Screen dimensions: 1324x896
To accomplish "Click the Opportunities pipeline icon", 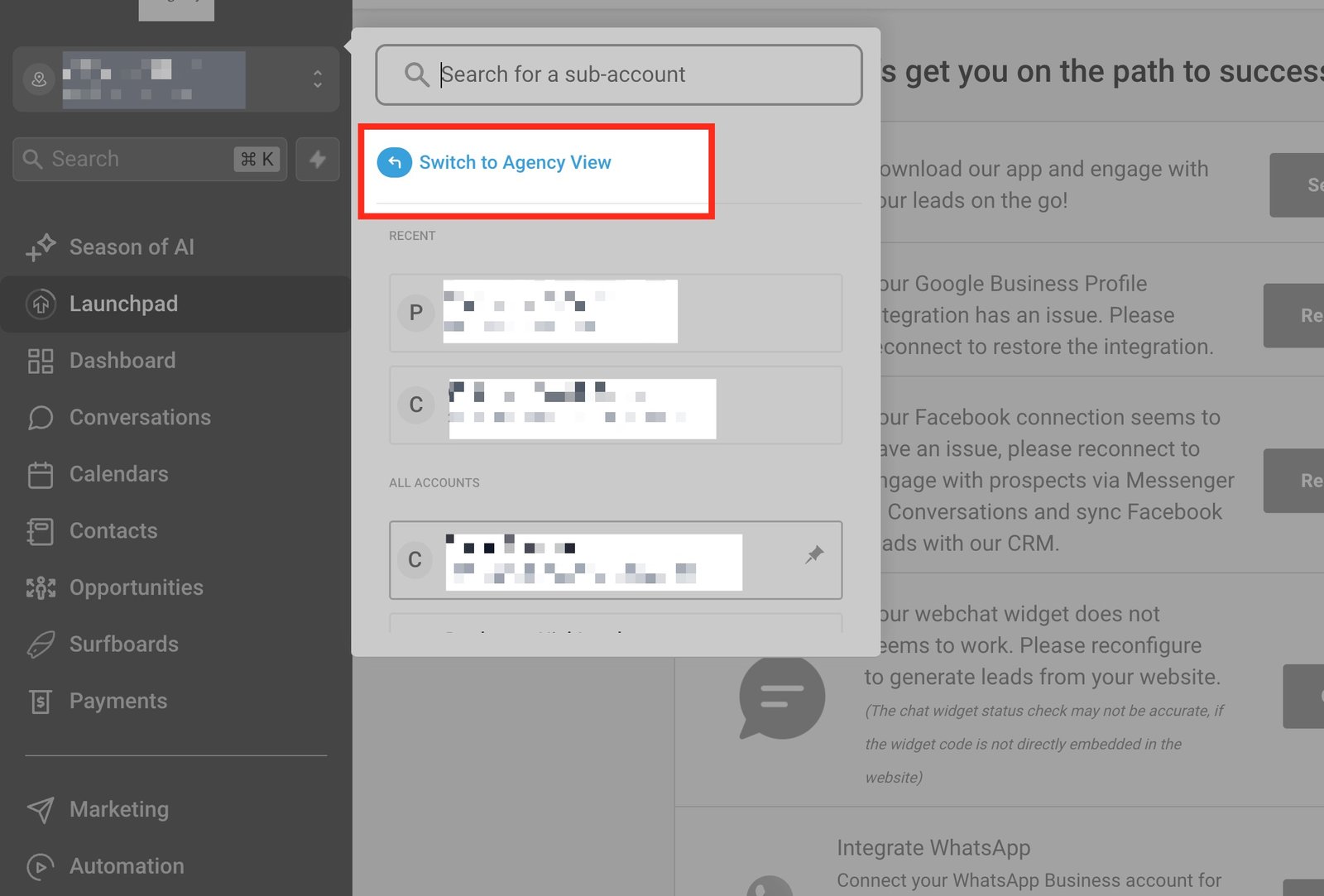I will 41,588.
